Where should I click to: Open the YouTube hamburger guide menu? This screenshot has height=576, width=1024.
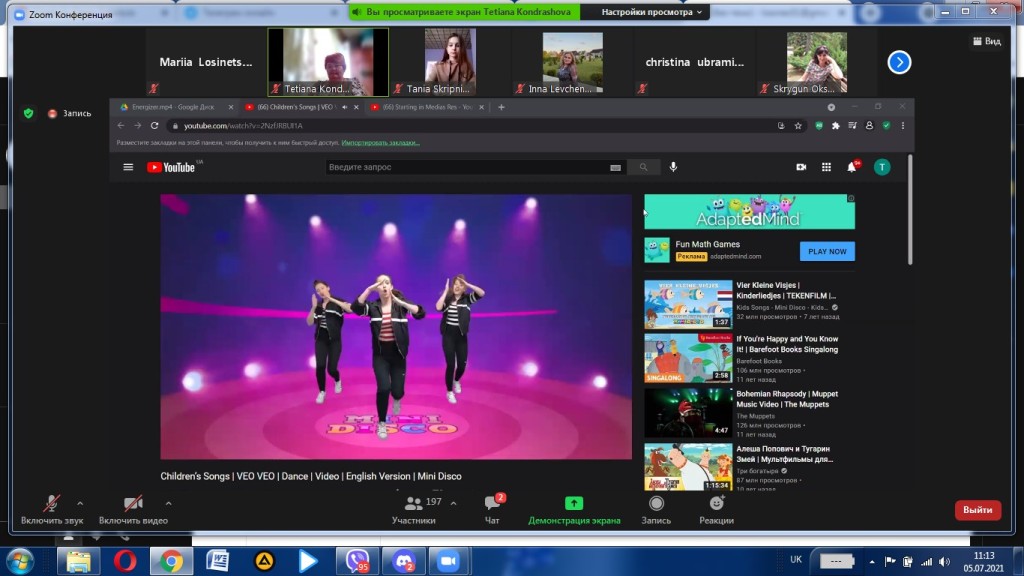pos(128,167)
